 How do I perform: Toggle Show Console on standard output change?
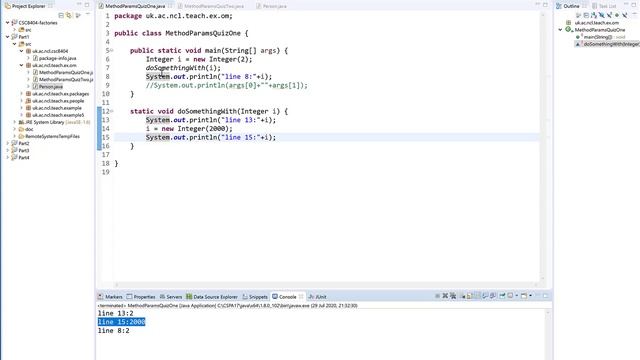[x=484, y=296]
